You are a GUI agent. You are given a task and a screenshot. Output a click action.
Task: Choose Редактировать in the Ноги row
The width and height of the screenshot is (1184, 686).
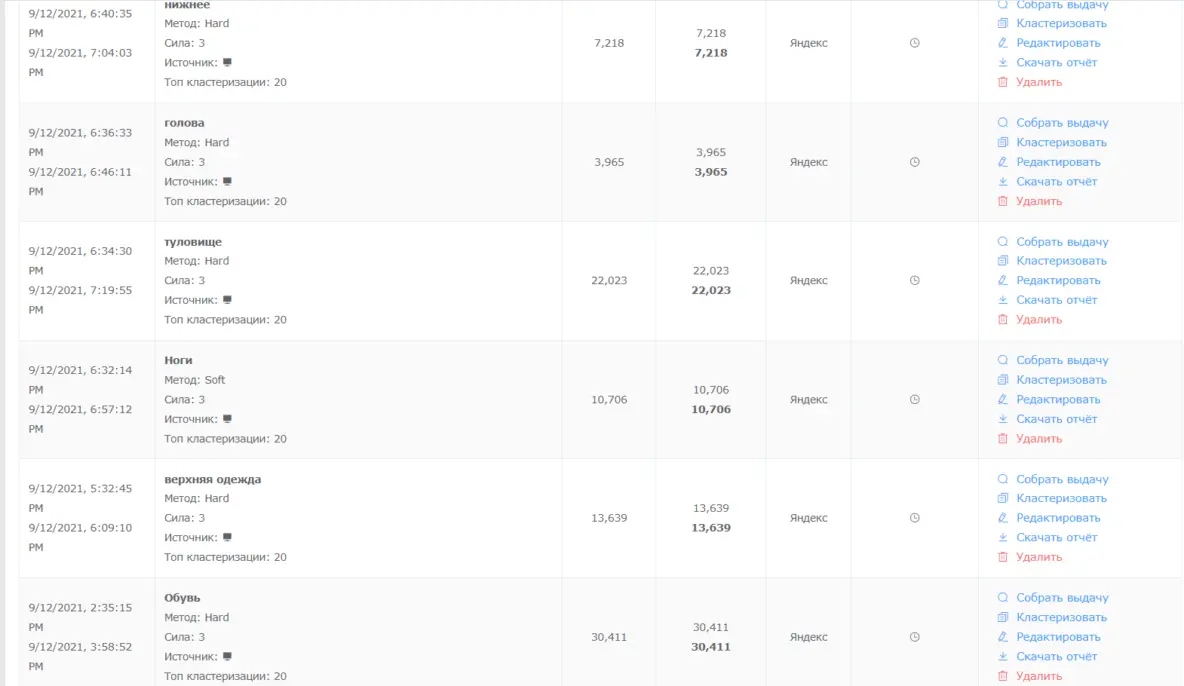coord(1058,400)
